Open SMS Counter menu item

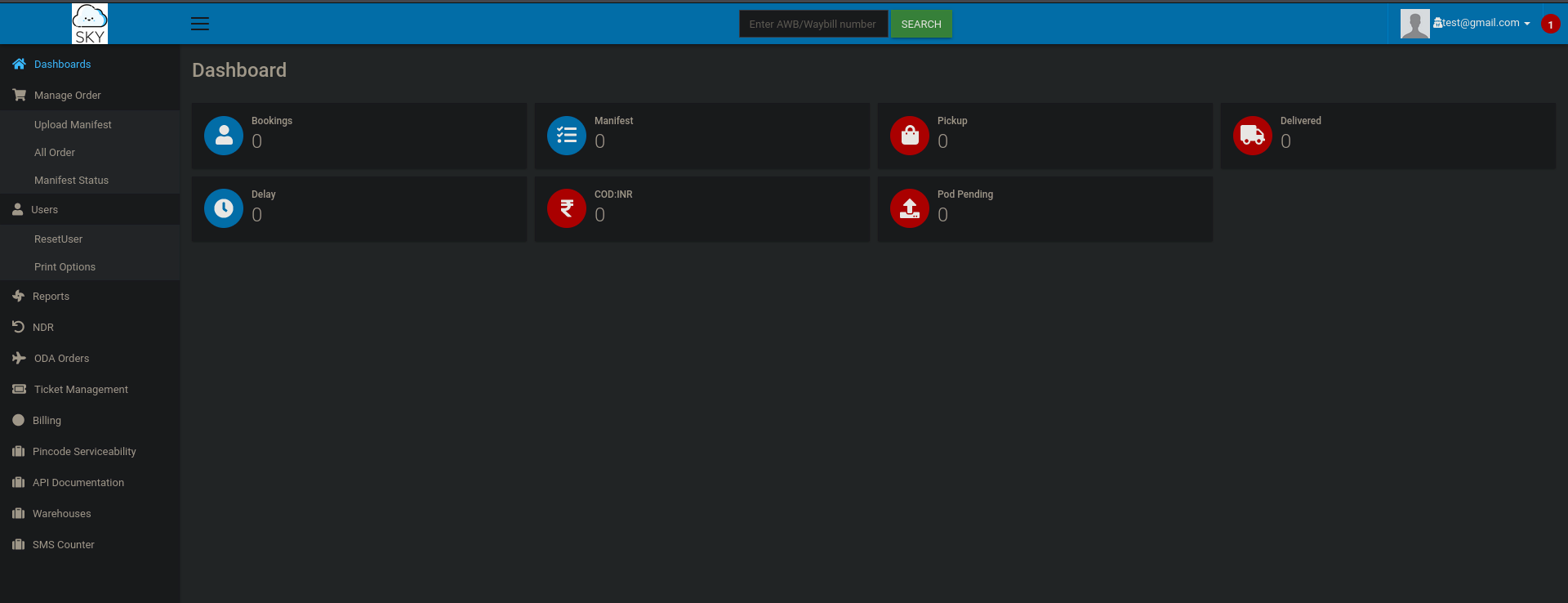point(90,544)
